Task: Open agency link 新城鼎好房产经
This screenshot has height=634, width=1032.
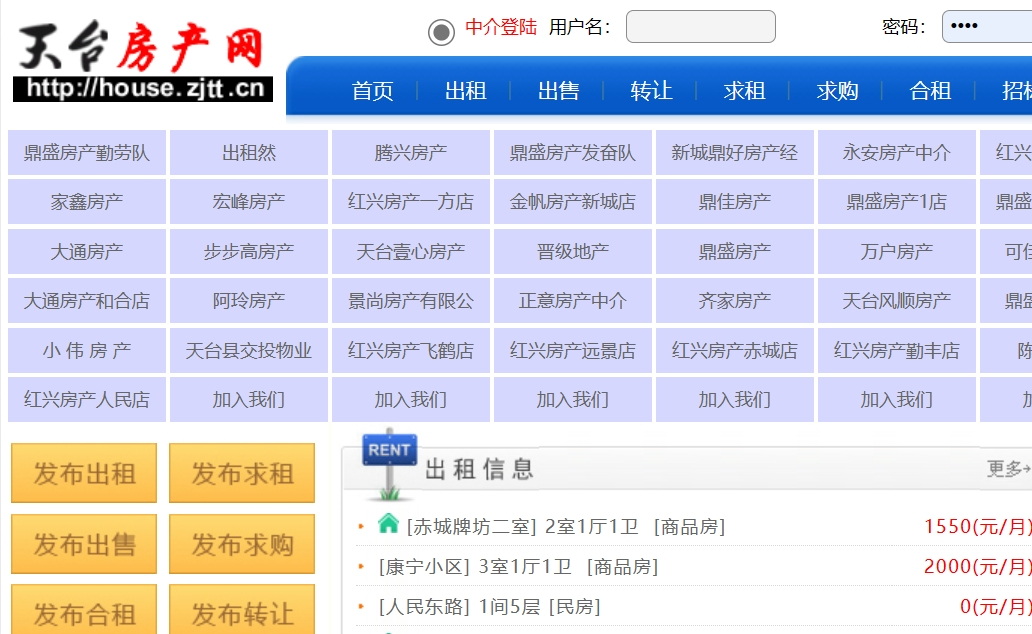Action: [x=735, y=153]
